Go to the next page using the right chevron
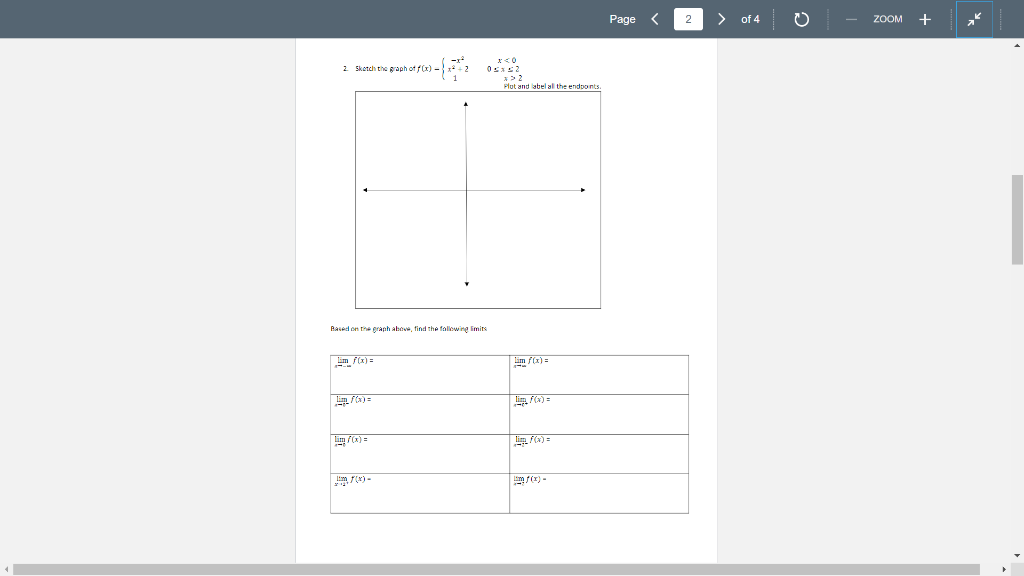Image resolution: width=1024 pixels, height=576 pixels. 721,18
